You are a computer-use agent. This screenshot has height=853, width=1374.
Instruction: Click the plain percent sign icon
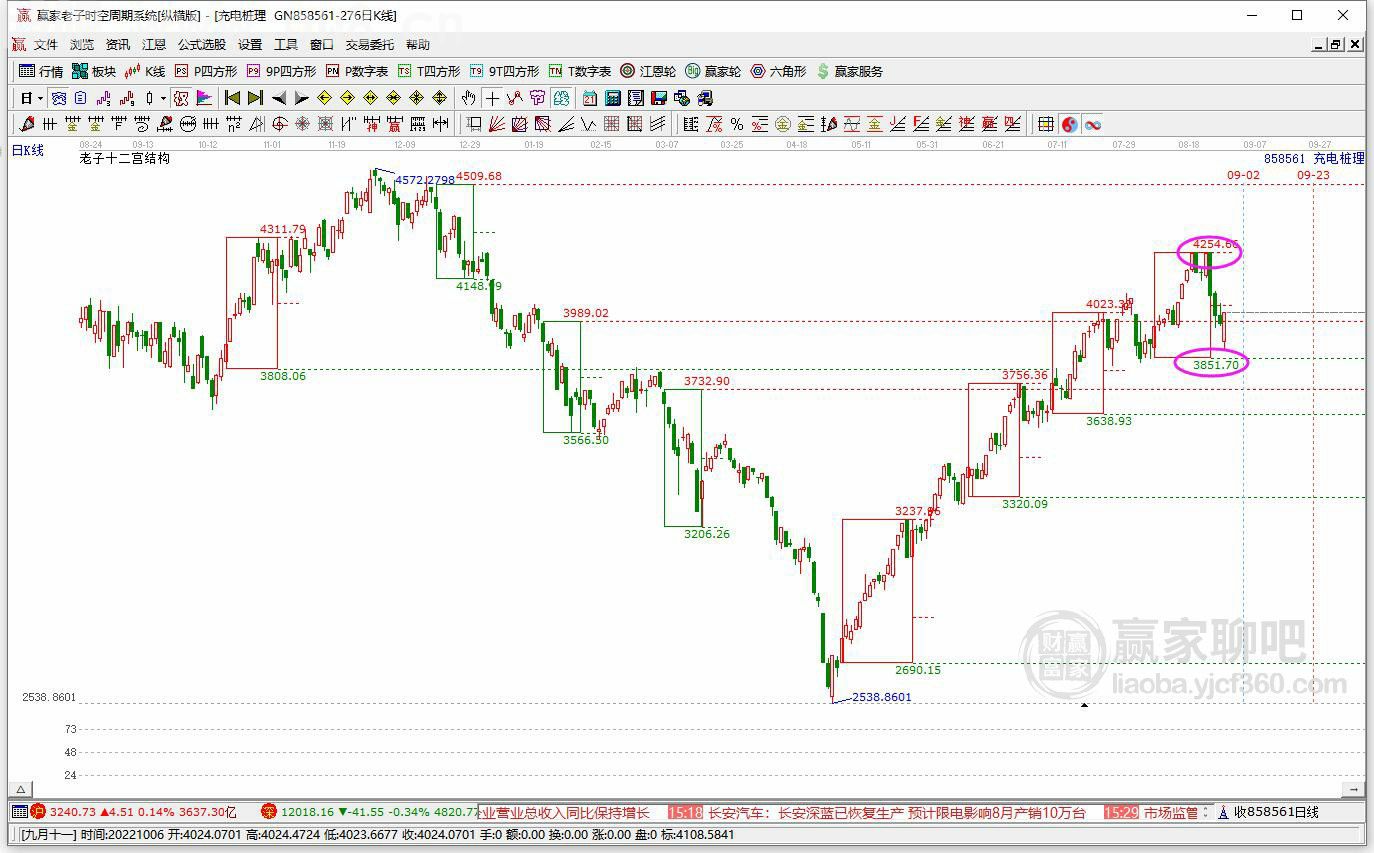coord(737,124)
